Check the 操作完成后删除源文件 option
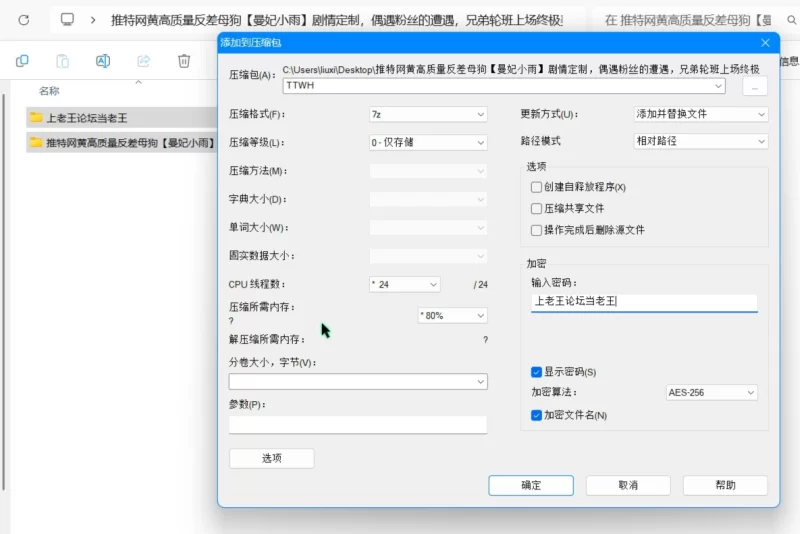Viewport: 800px width, 534px height. point(537,230)
